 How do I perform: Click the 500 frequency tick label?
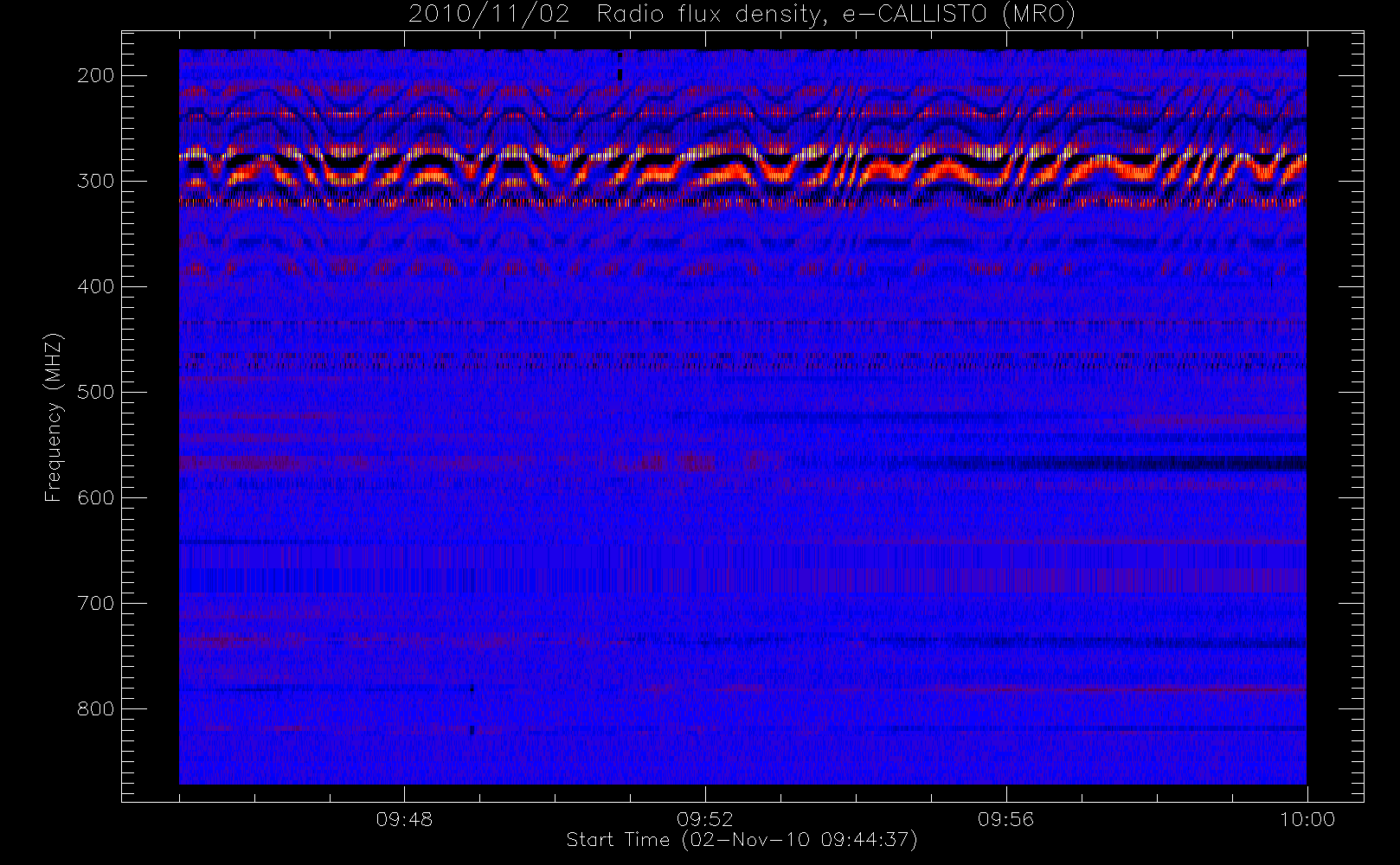(x=96, y=392)
